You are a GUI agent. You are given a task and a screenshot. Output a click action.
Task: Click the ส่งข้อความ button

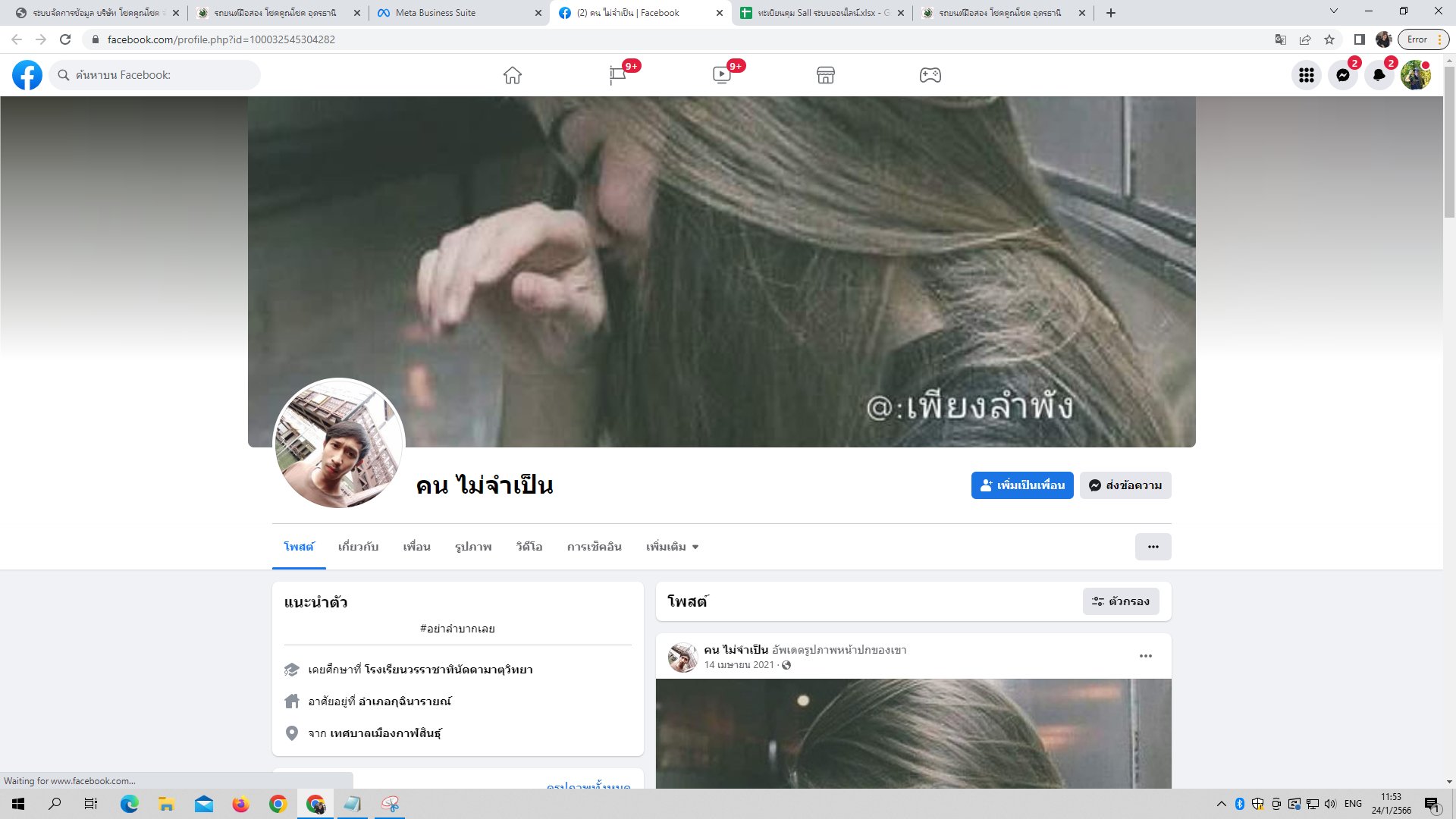[x=1125, y=485]
